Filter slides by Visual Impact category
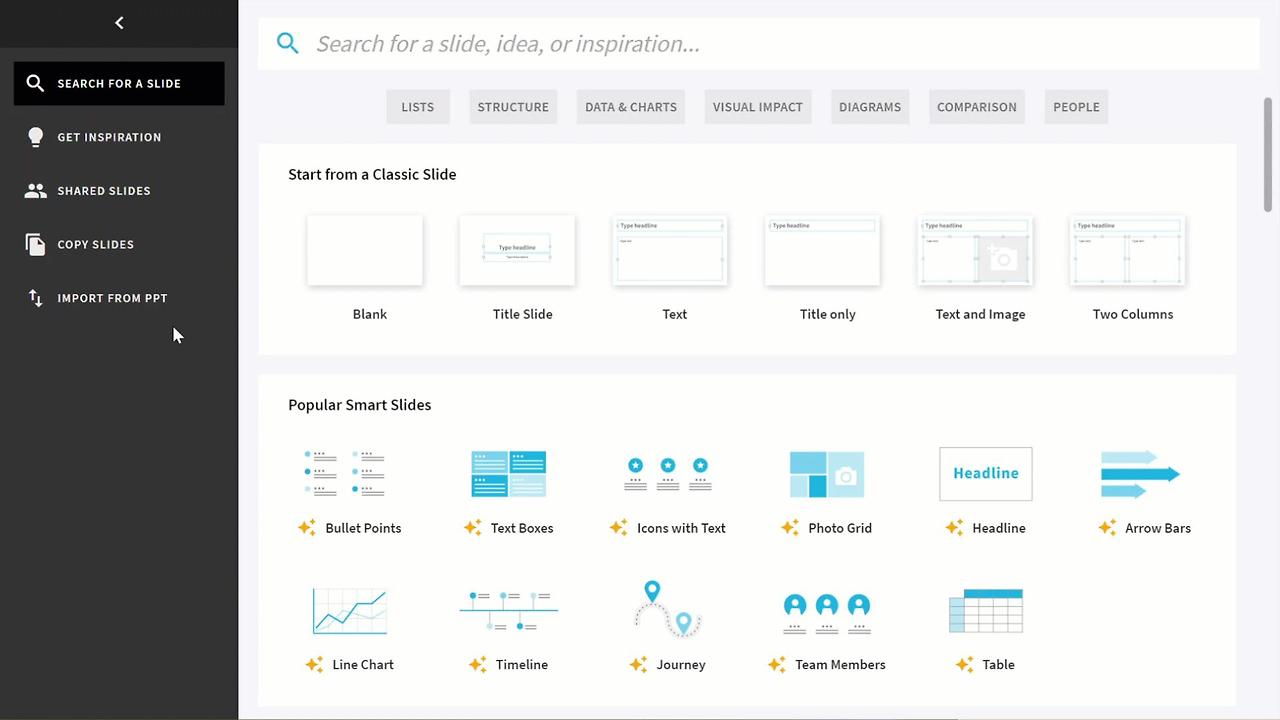1280x720 pixels. [x=758, y=107]
